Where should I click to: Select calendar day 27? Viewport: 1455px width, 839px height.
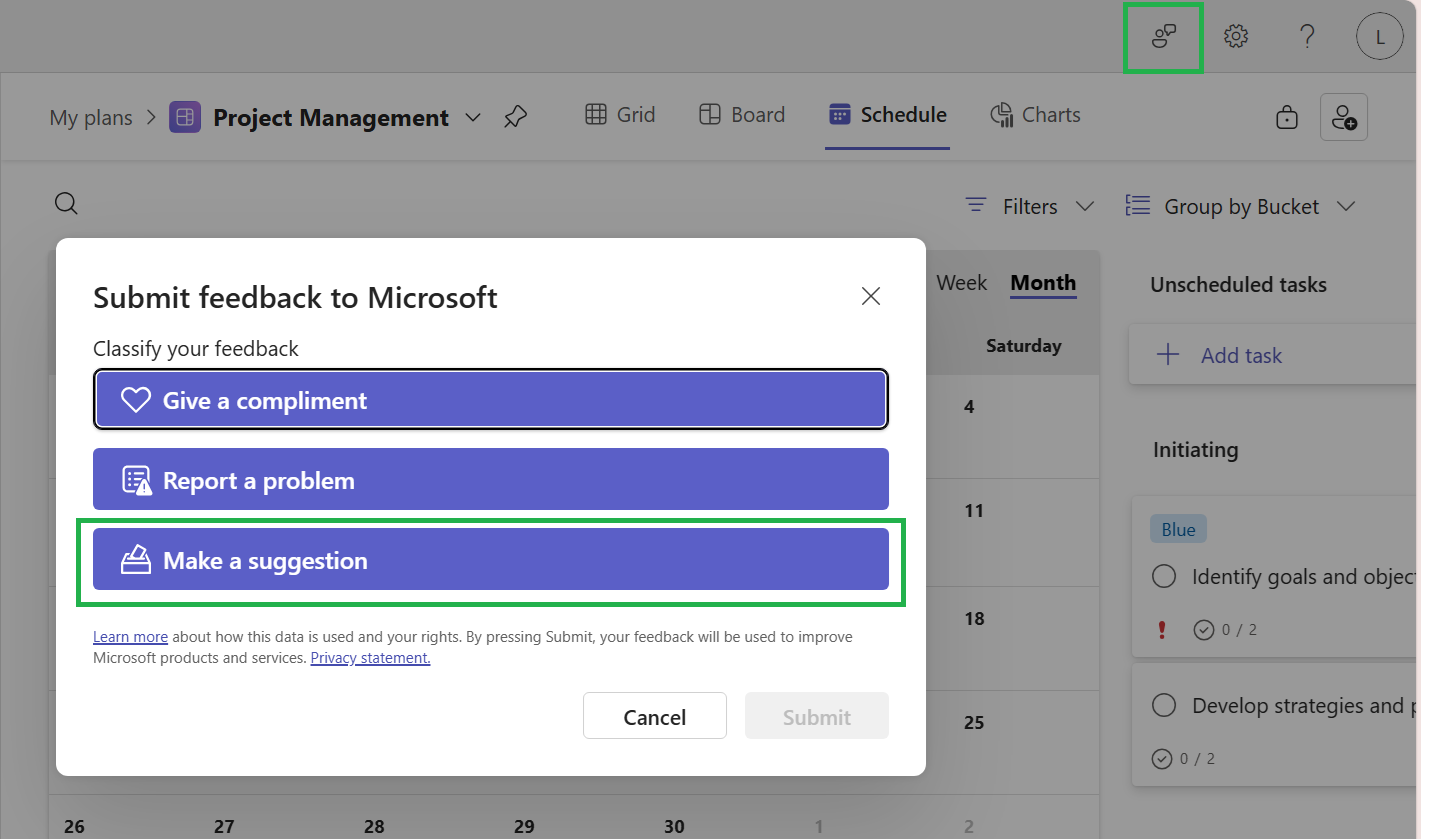point(224,827)
